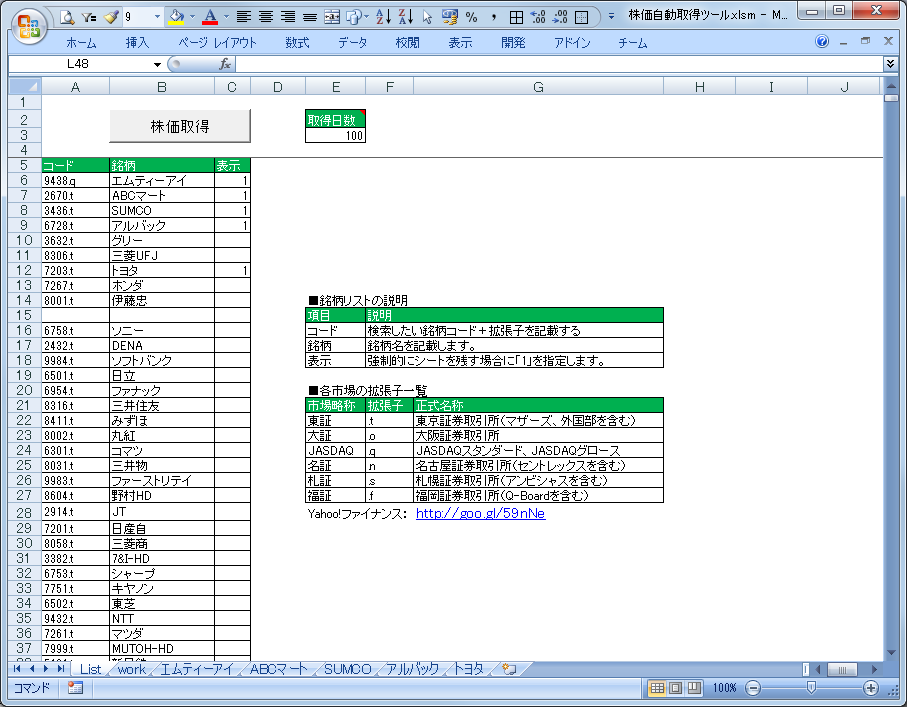Click the Select All corner button
The height and width of the screenshot is (707, 907).
pos(25,87)
